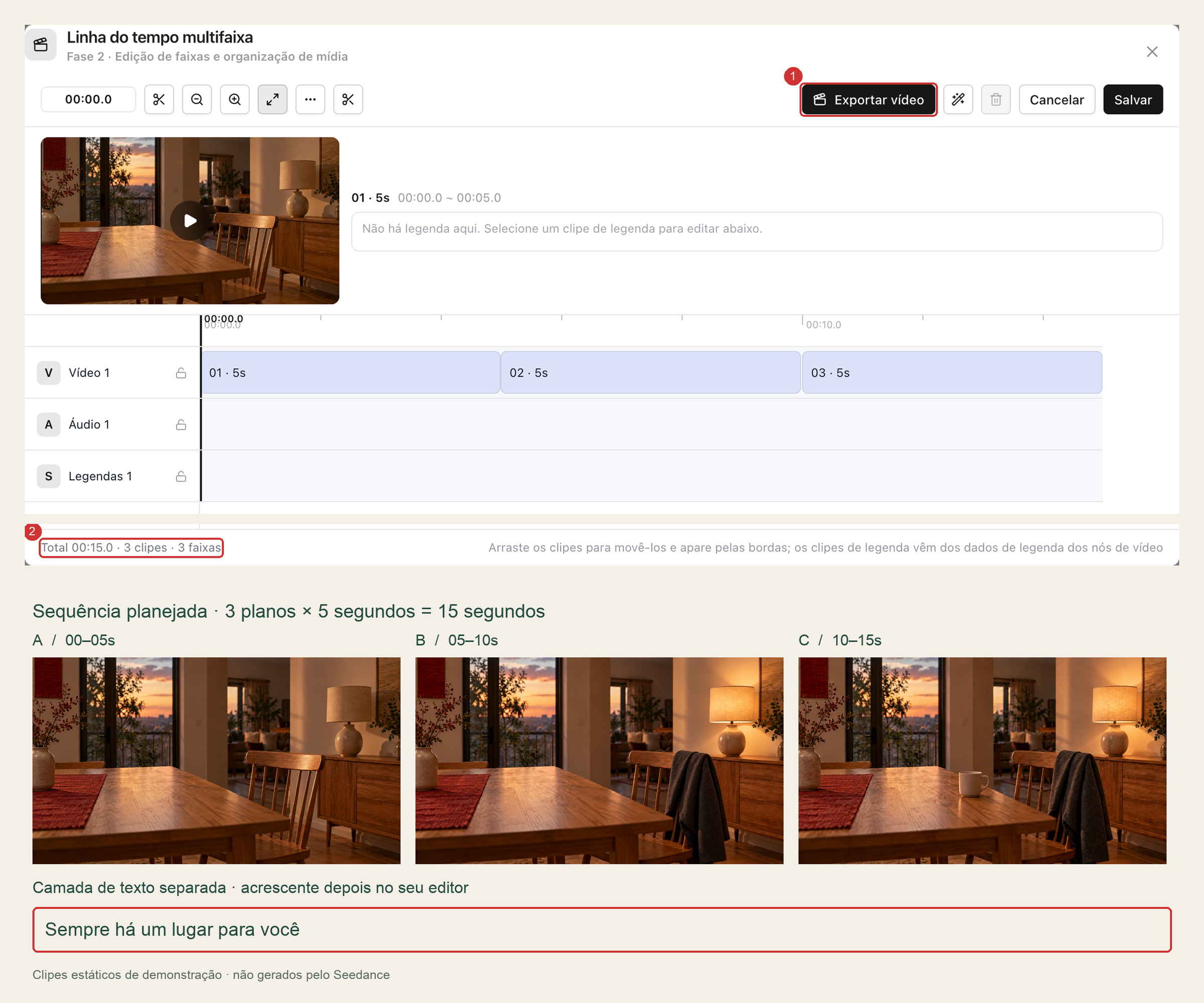Click the scissors icon after the three-dots button

point(348,100)
